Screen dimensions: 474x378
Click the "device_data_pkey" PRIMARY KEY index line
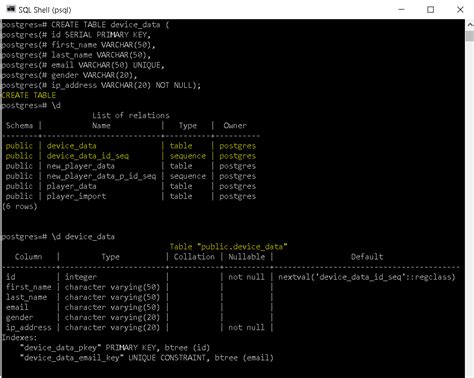(115, 348)
